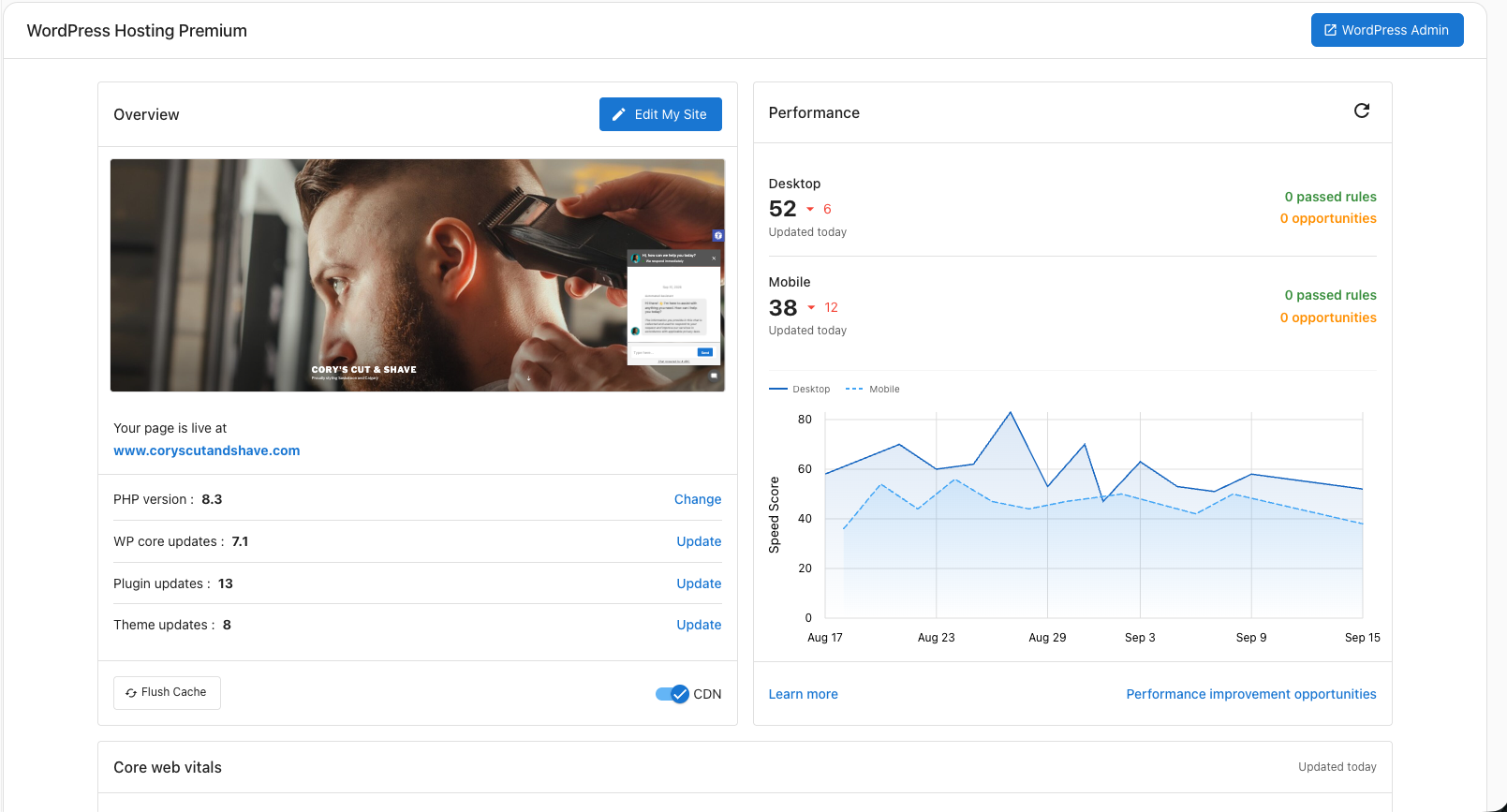1507x812 pixels.
Task: Click the Mobile score down-arrow indicator
Action: [x=811, y=307]
